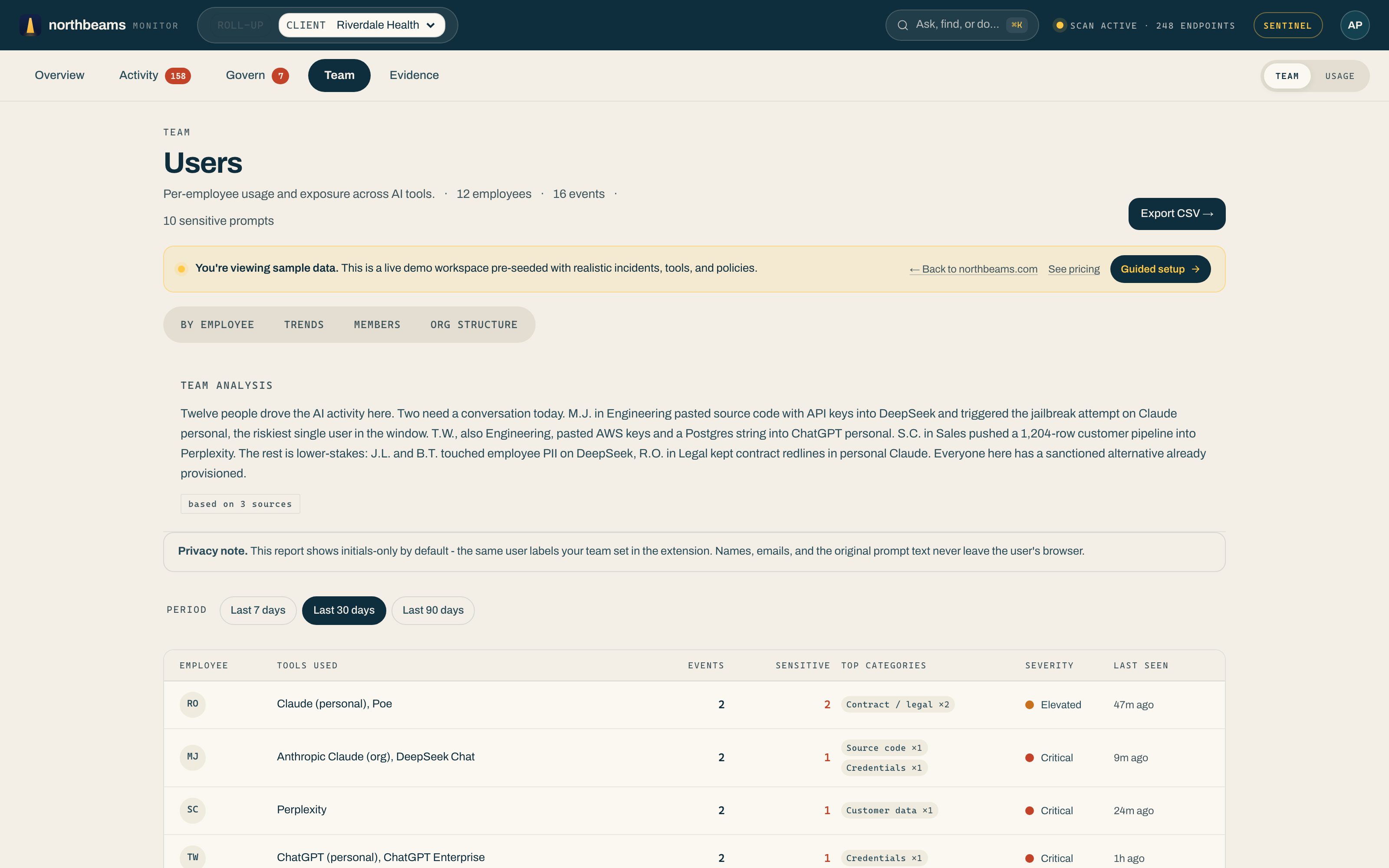
Task: Open the Overview tab
Action: tap(60, 75)
